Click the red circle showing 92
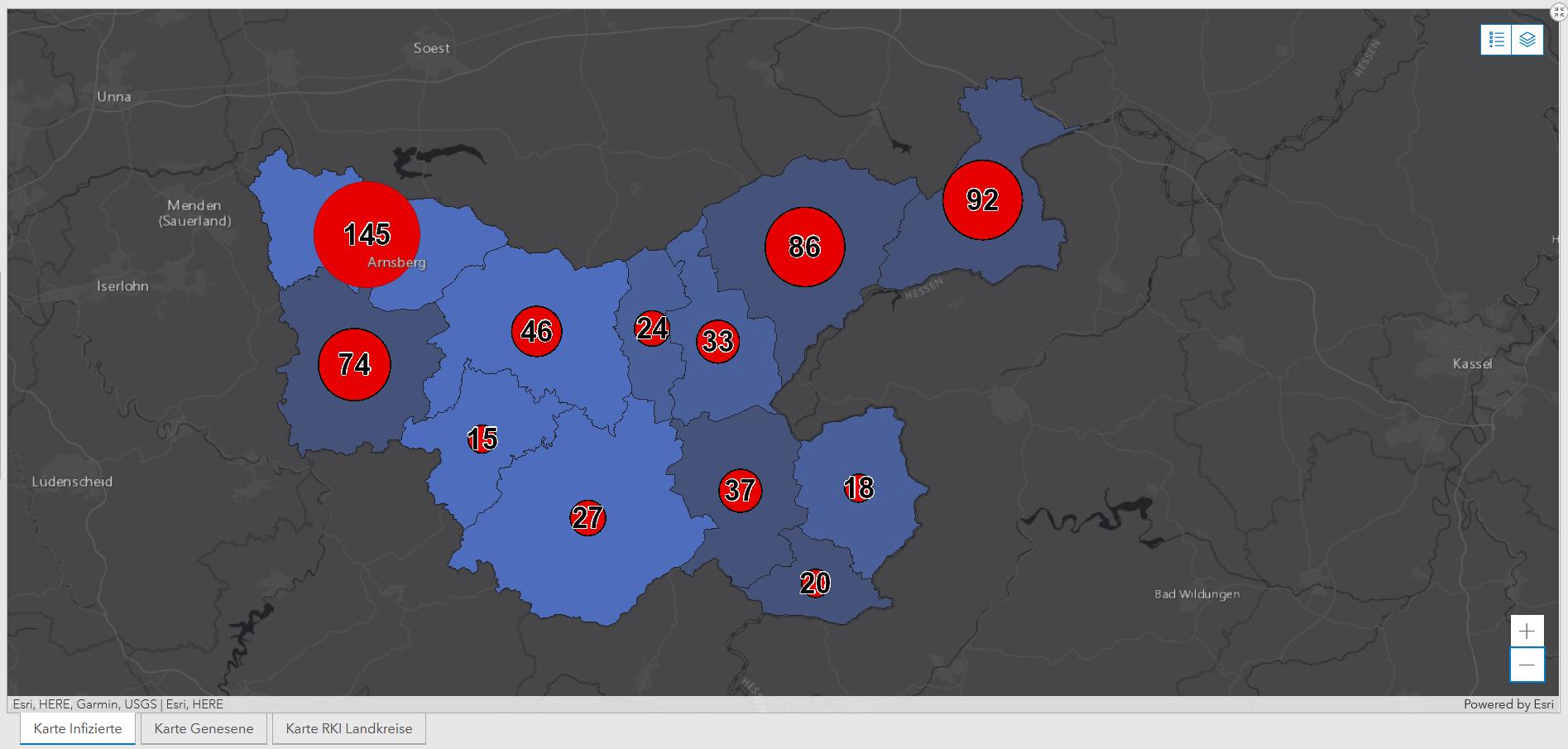This screenshot has height=749, width=1568. 982,199
